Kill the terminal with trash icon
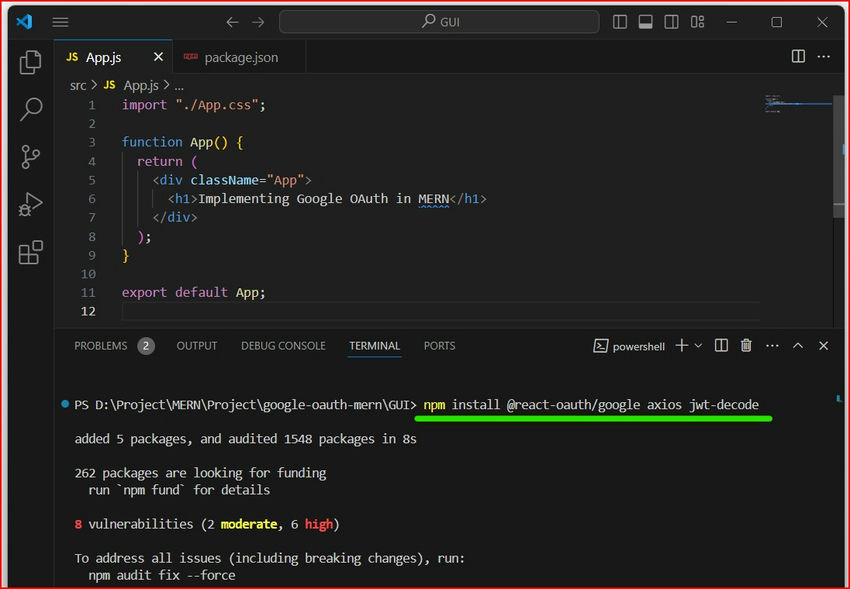Image resolution: width=850 pixels, height=589 pixels. 746,345
